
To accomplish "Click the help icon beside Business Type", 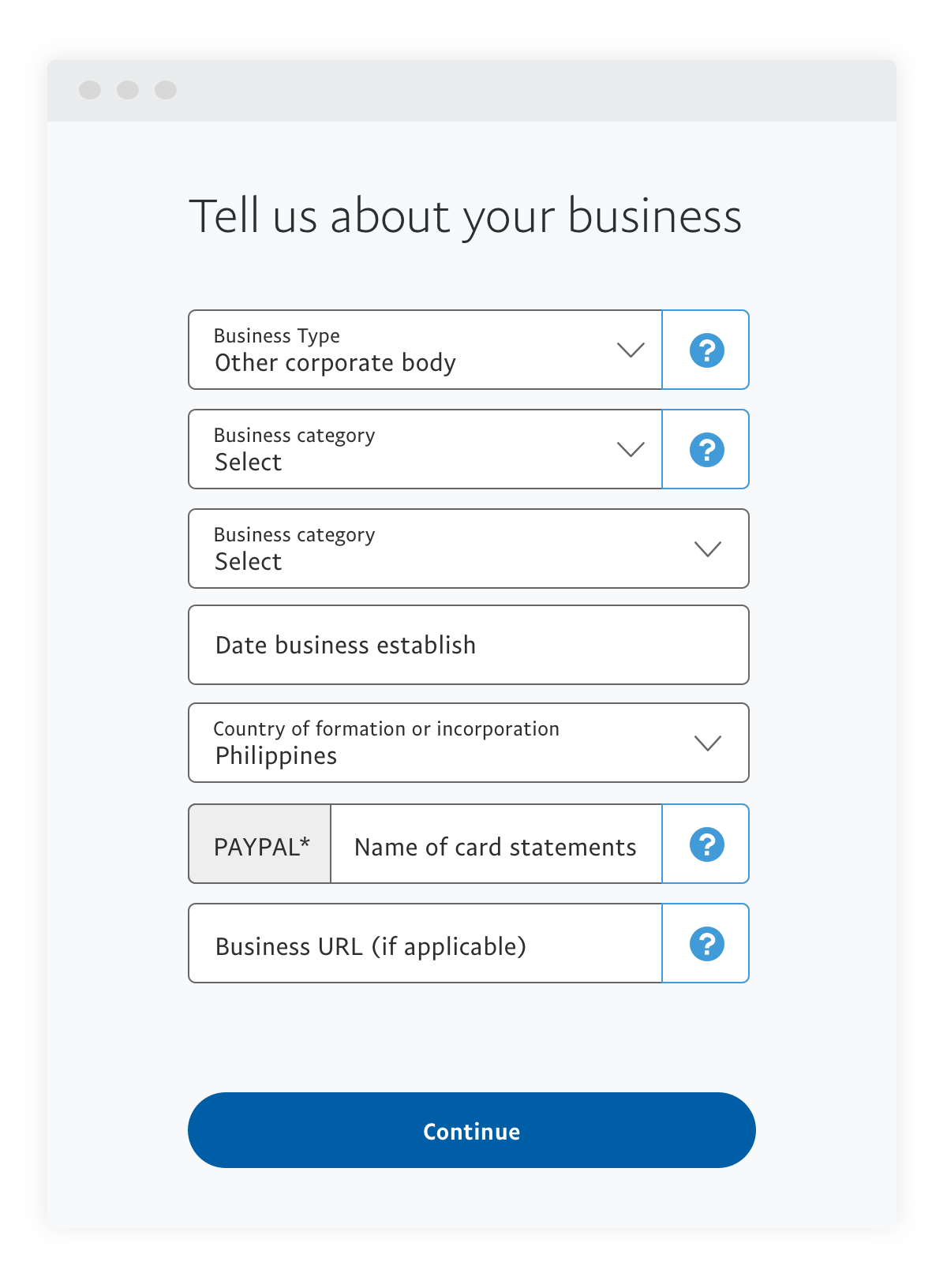I will pyautogui.click(x=706, y=350).
